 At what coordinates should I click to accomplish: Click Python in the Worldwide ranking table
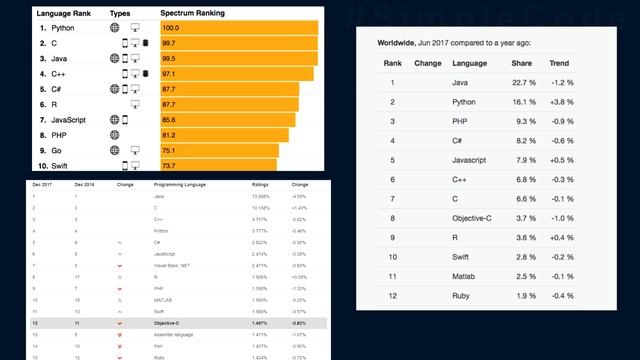point(464,102)
